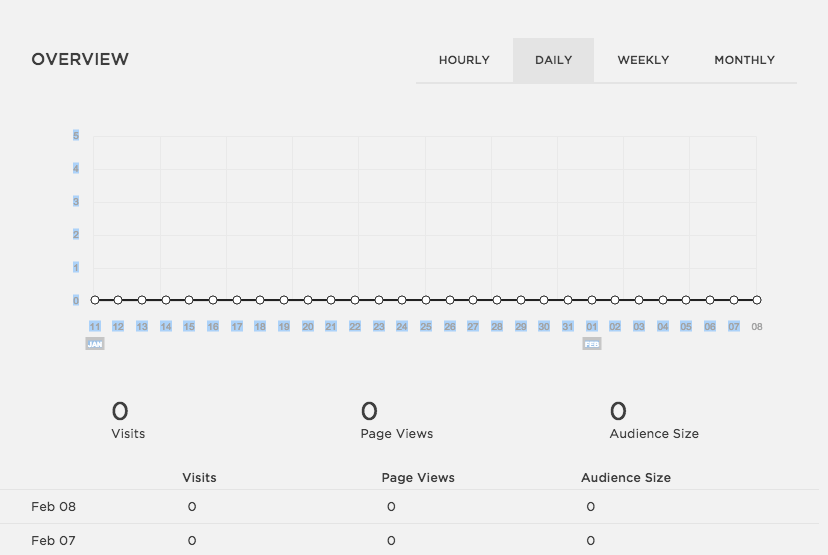Click the data point above date 25
Viewport: 828px width, 555px height.
click(x=426, y=300)
